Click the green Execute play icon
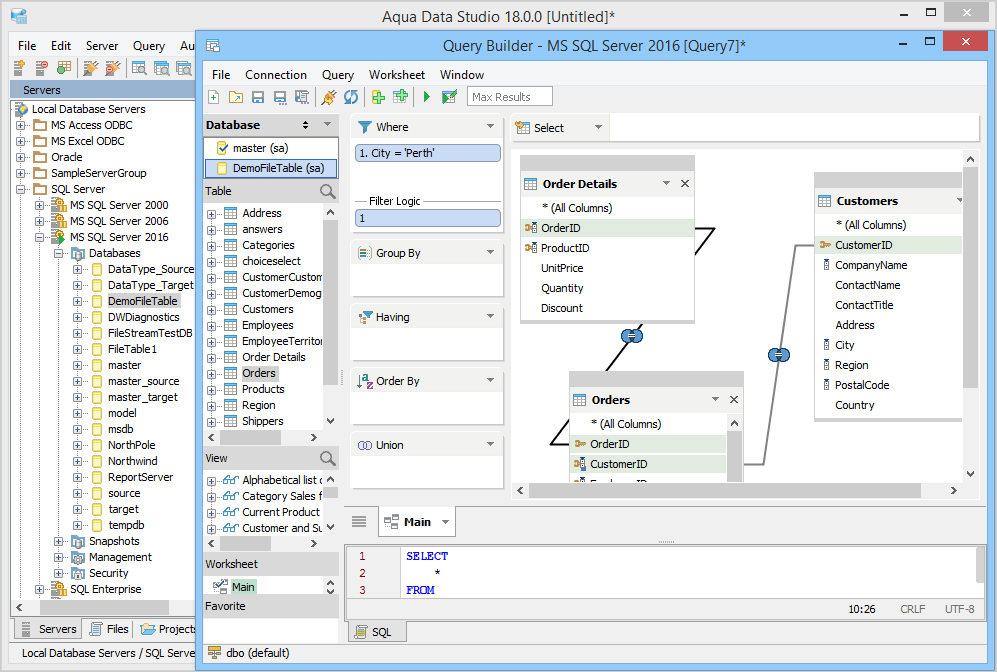 click(x=427, y=97)
